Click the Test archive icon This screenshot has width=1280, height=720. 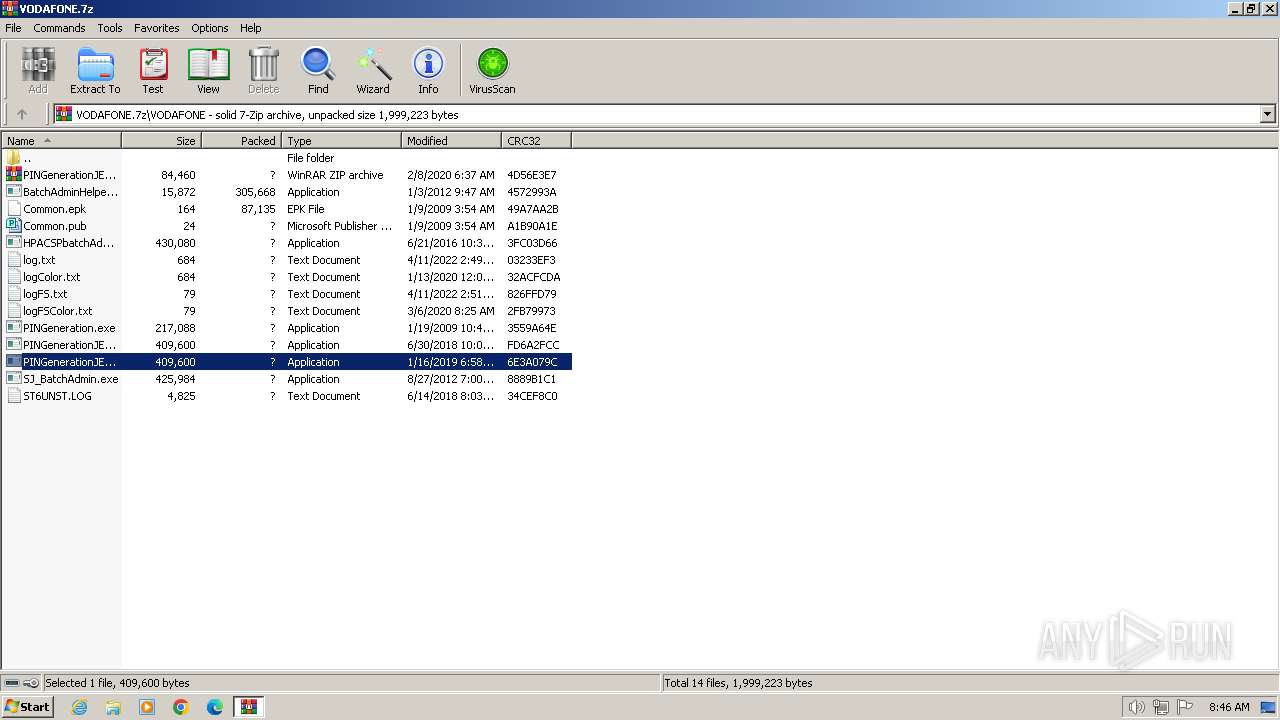point(153,71)
